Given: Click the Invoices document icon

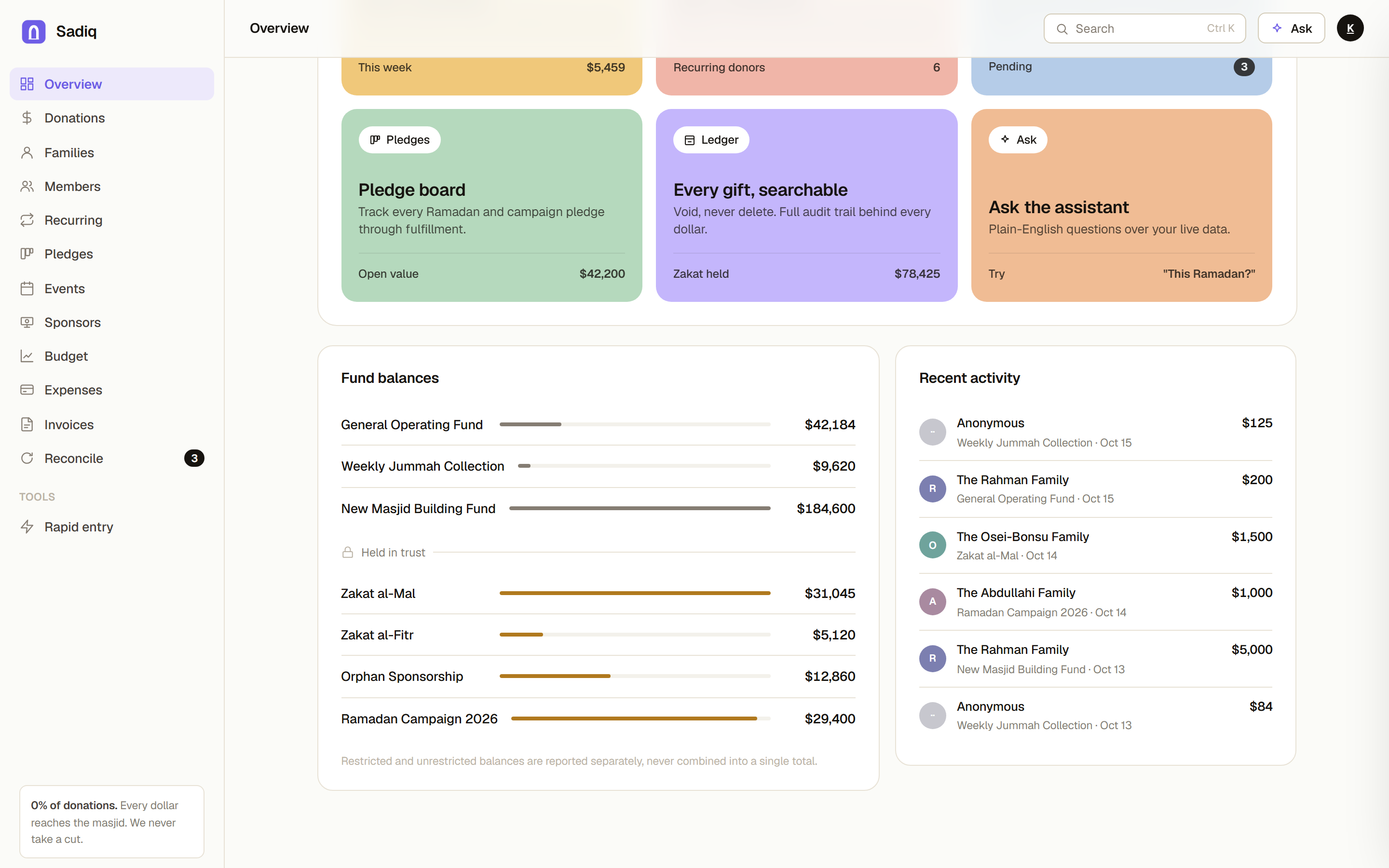Looking at the screenshot, I should [x=27, y=424].
